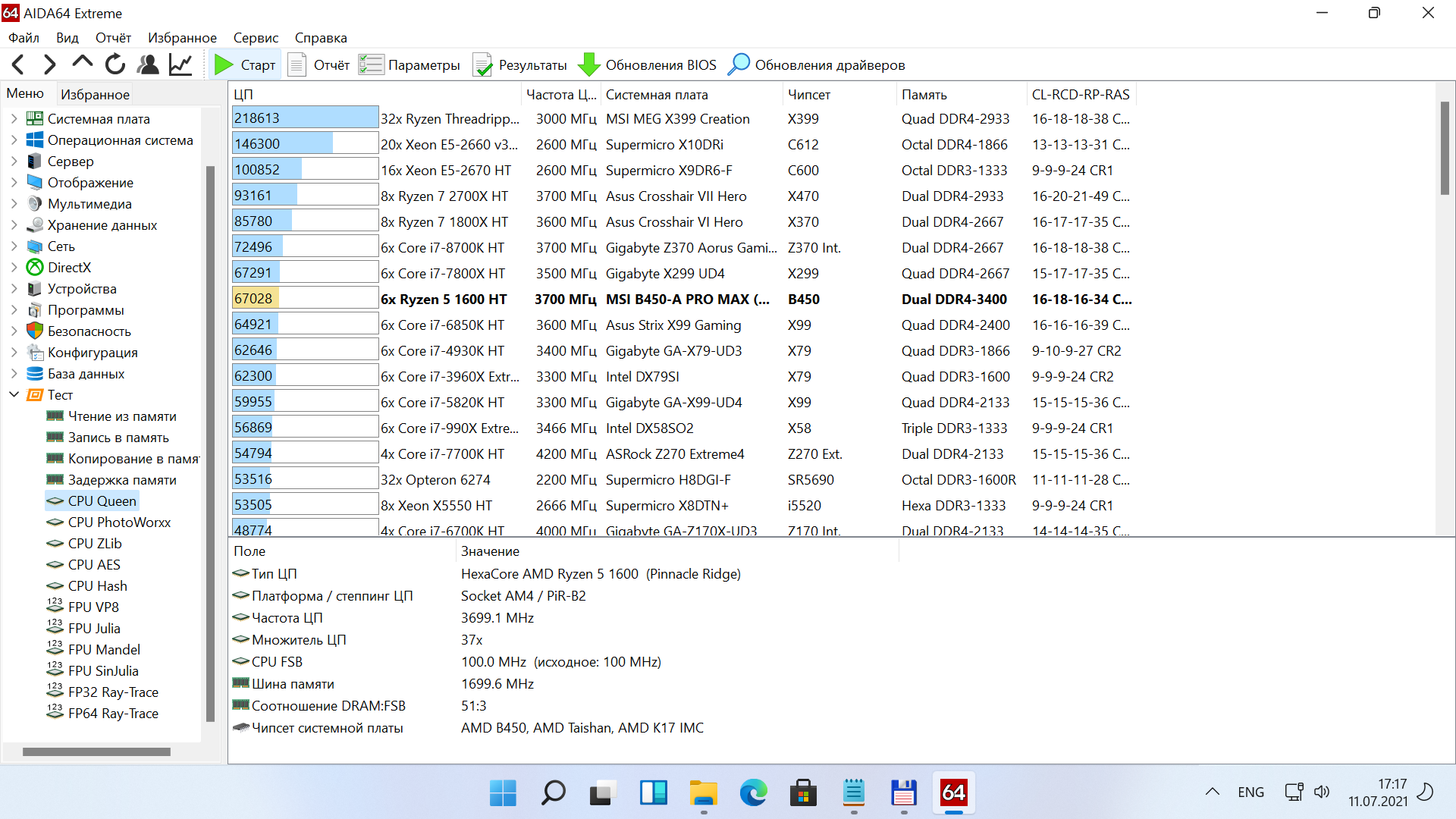Viewport: 1456px width, 819px height.
Task: Open Microsoft Edge from the taskbar
Action: [x=753, y=793]
